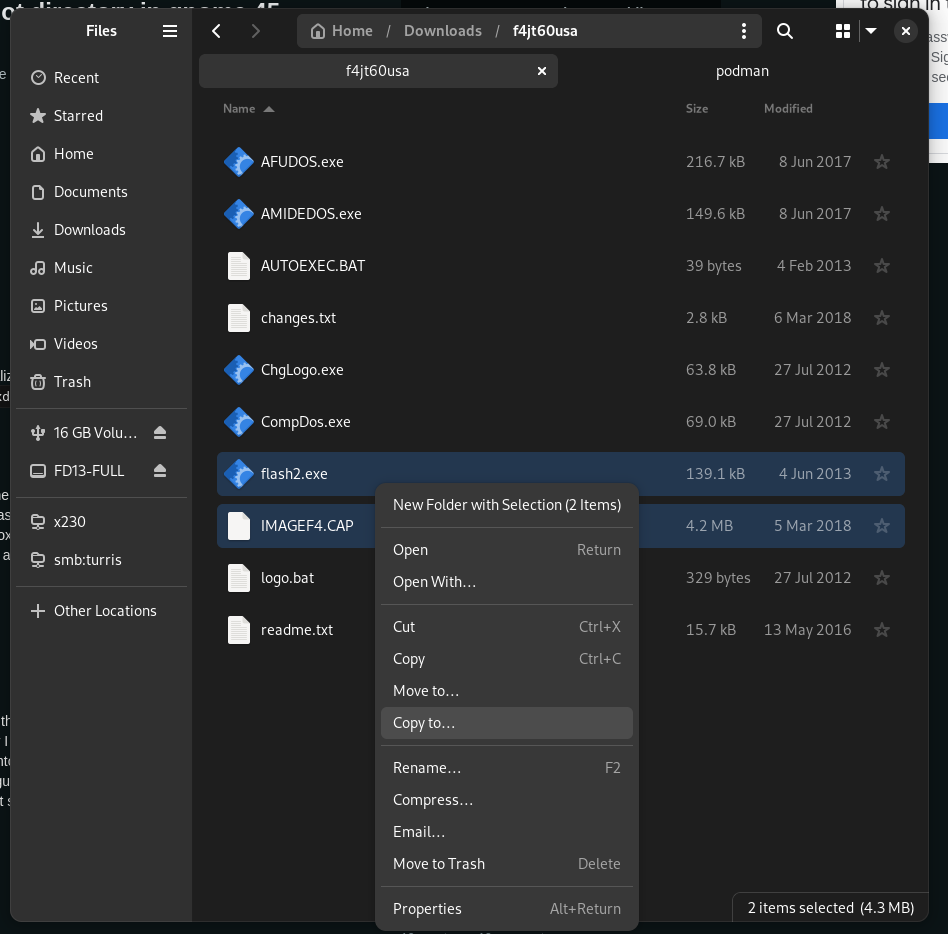Choose Cut from context menu
This screenshot has width=948, height=934.
[507, 627]
